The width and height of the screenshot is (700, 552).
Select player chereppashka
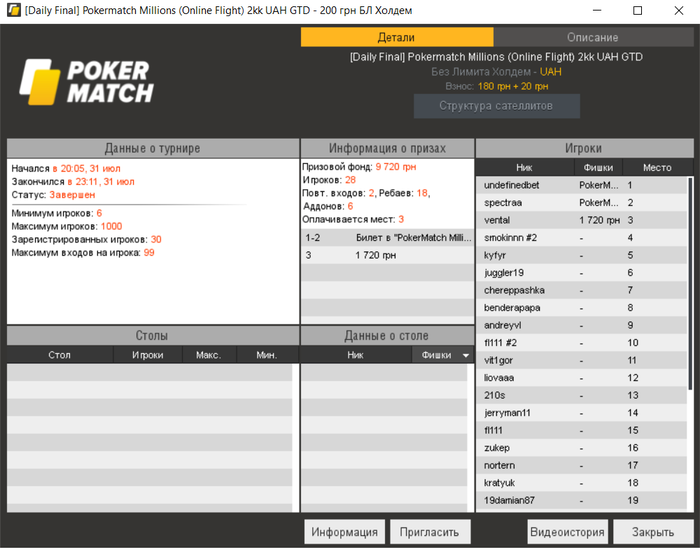click(x=581, y=290)
